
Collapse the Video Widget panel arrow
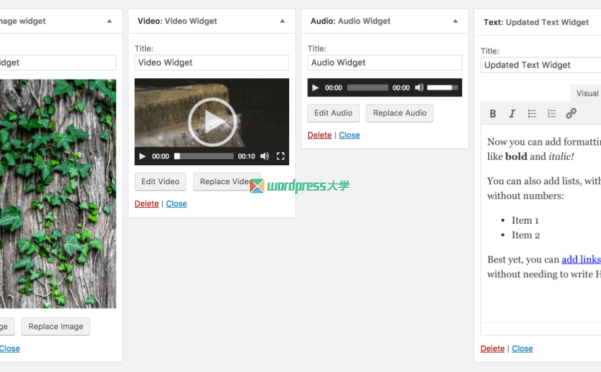click(282, 21)
